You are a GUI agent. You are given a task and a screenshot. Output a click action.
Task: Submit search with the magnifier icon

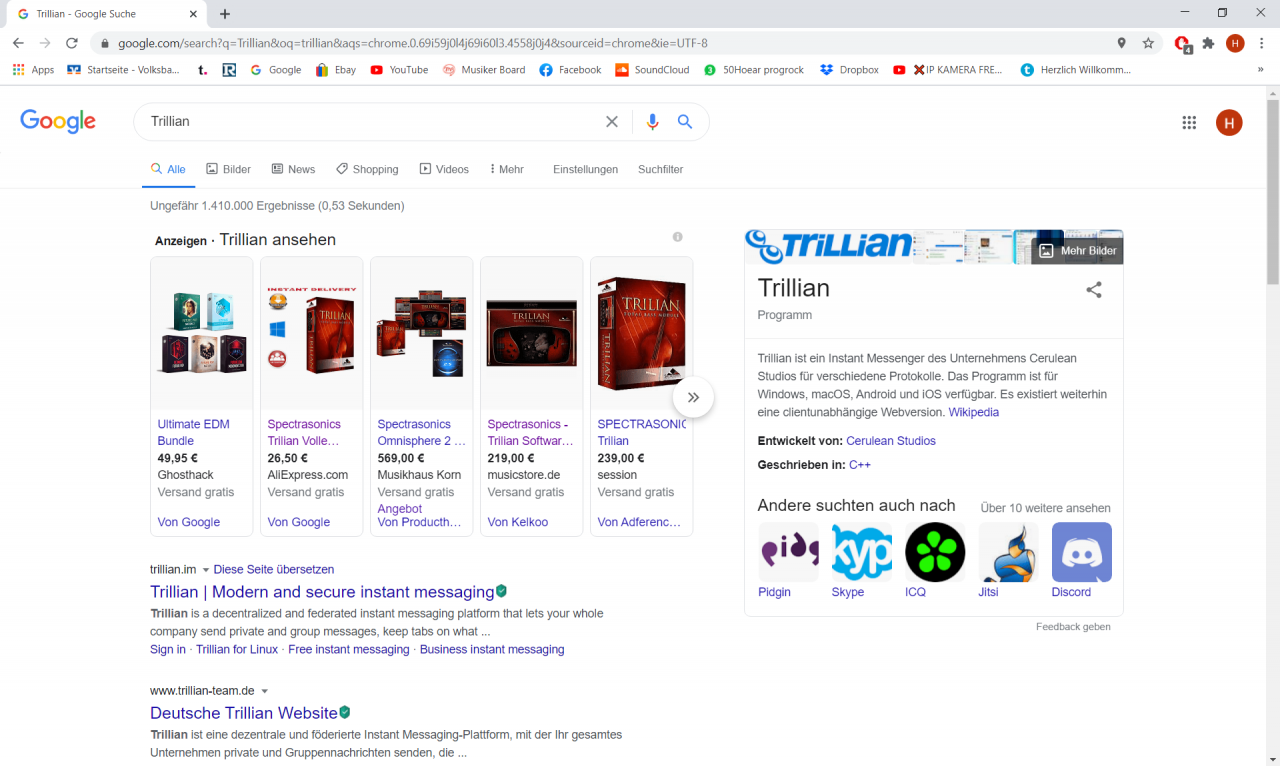pos(685,122)
